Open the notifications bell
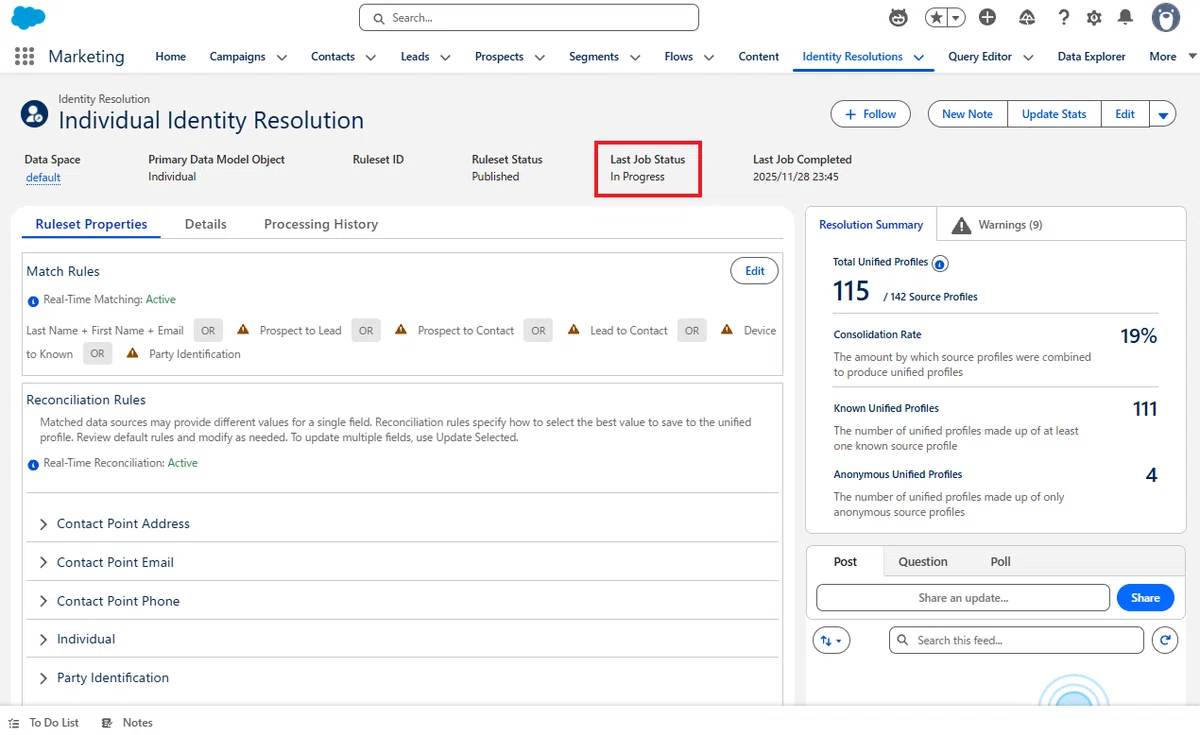Image resolution: width=1200 pixels, height=735 pixels. point(1126,17)
